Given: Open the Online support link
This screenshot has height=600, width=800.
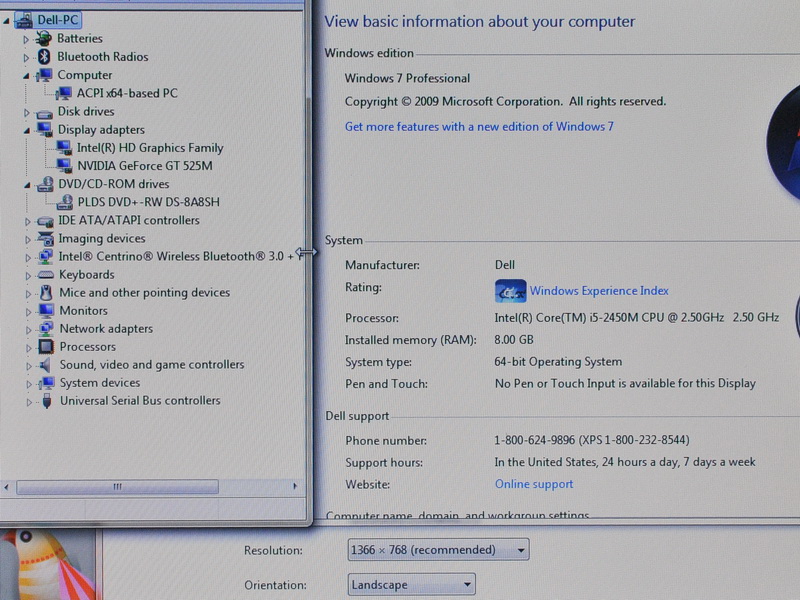Looking at the screenshot, I should click(x=534, y=484).
